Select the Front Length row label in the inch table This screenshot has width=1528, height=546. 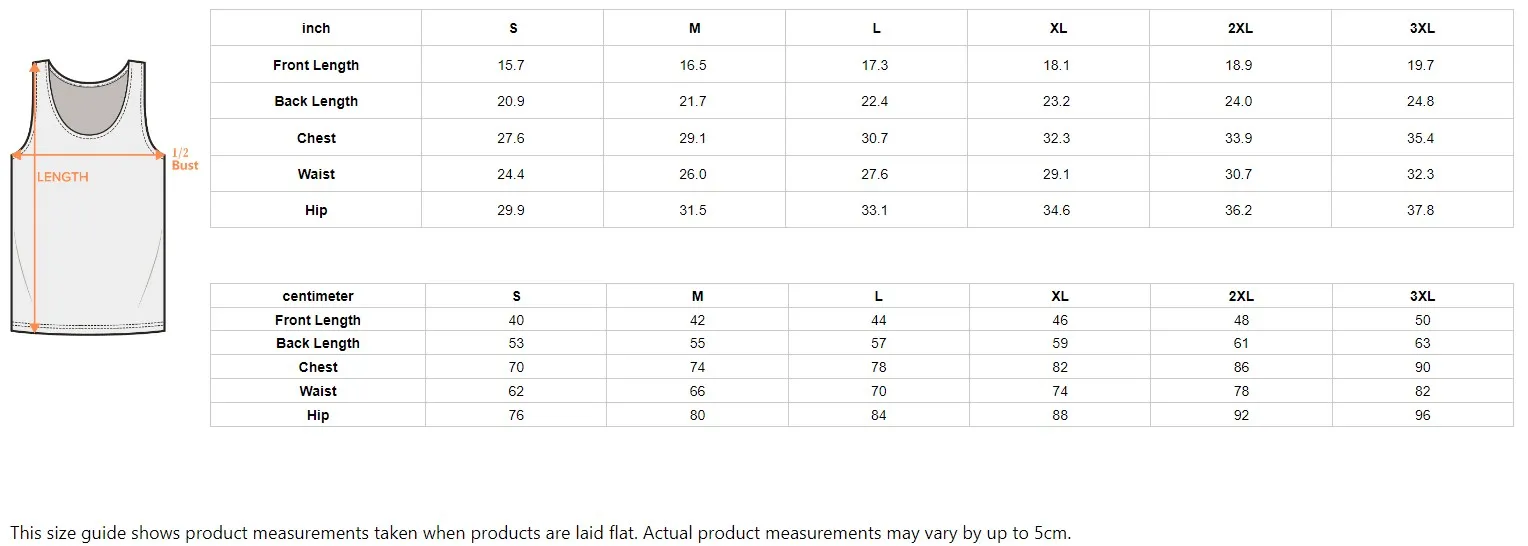pyautogui.click(x=316, y=65)
